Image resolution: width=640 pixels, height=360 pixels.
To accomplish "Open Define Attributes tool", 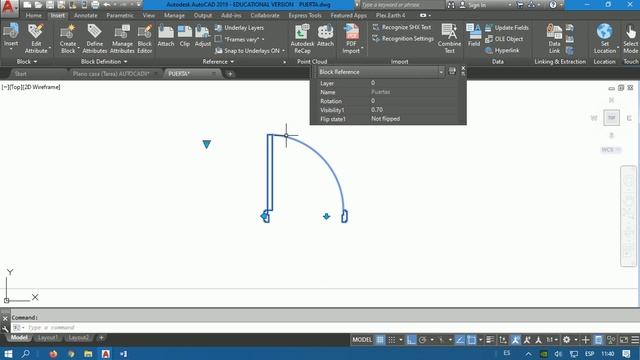I will pyautogui.click(x=95, y=39).
